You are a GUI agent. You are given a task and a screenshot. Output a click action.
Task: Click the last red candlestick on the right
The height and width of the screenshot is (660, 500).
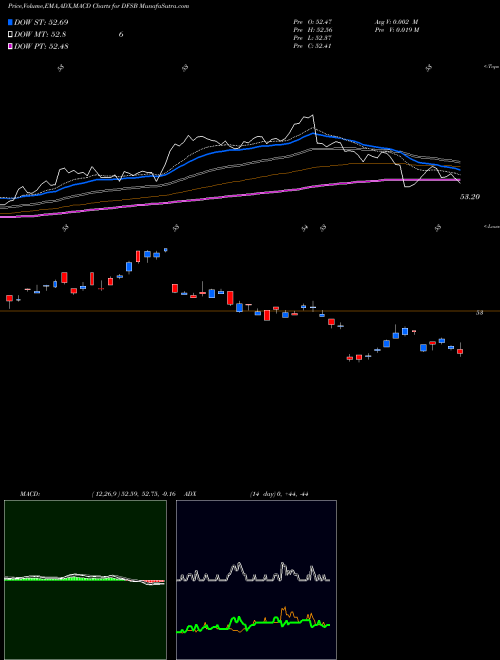(x=460, y=351)
